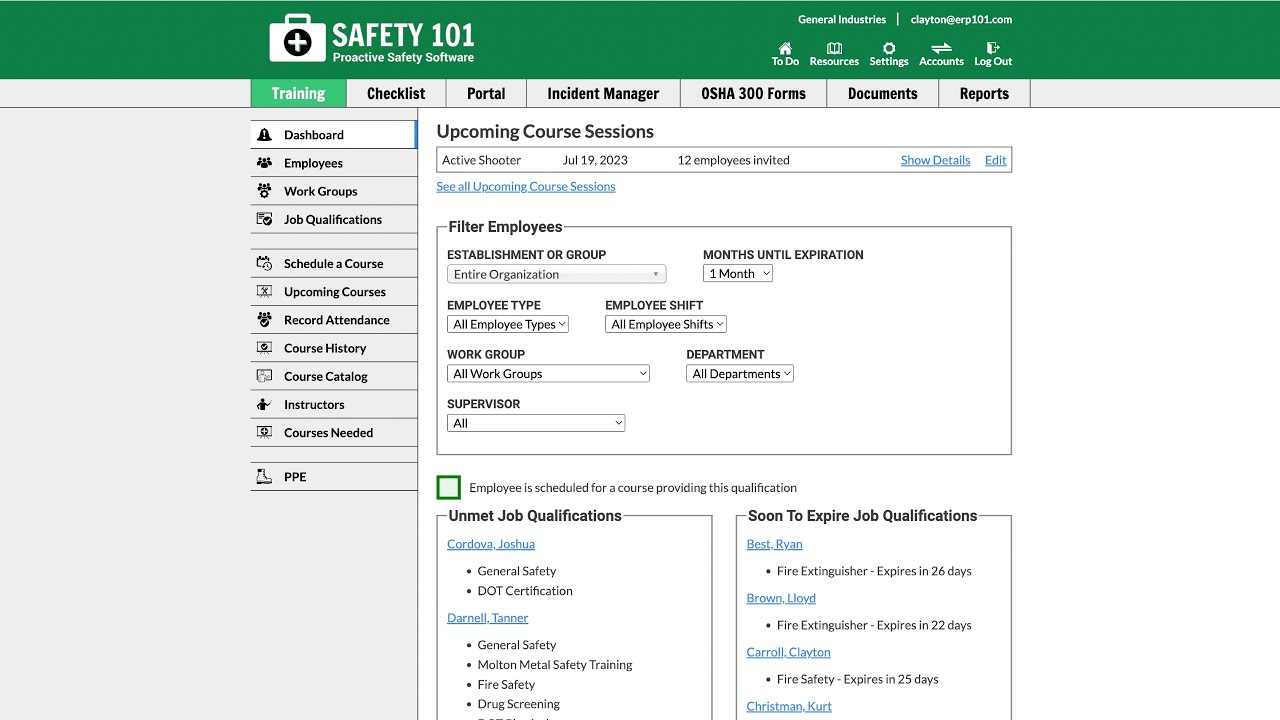Click '12 employees invited' text

pos(733,160)
